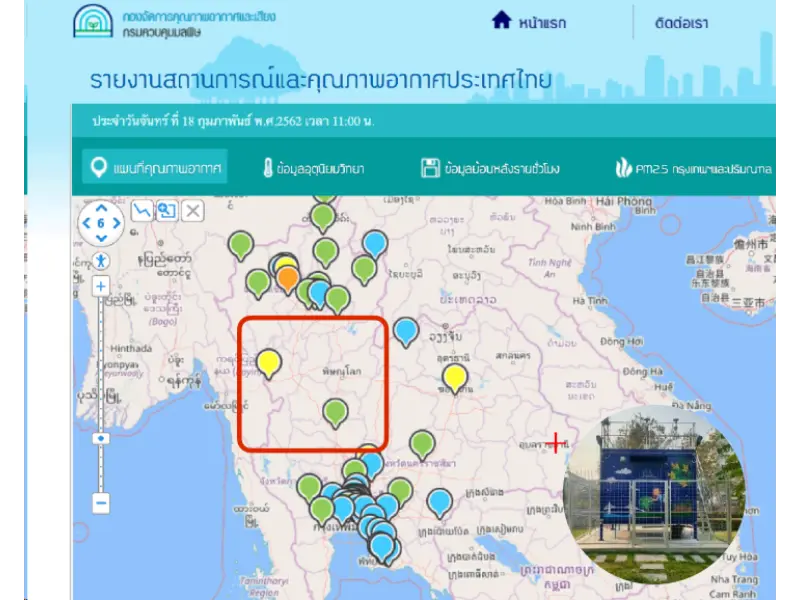
Task: Click the zoom in plus button on map
Action: coord(101,286)
